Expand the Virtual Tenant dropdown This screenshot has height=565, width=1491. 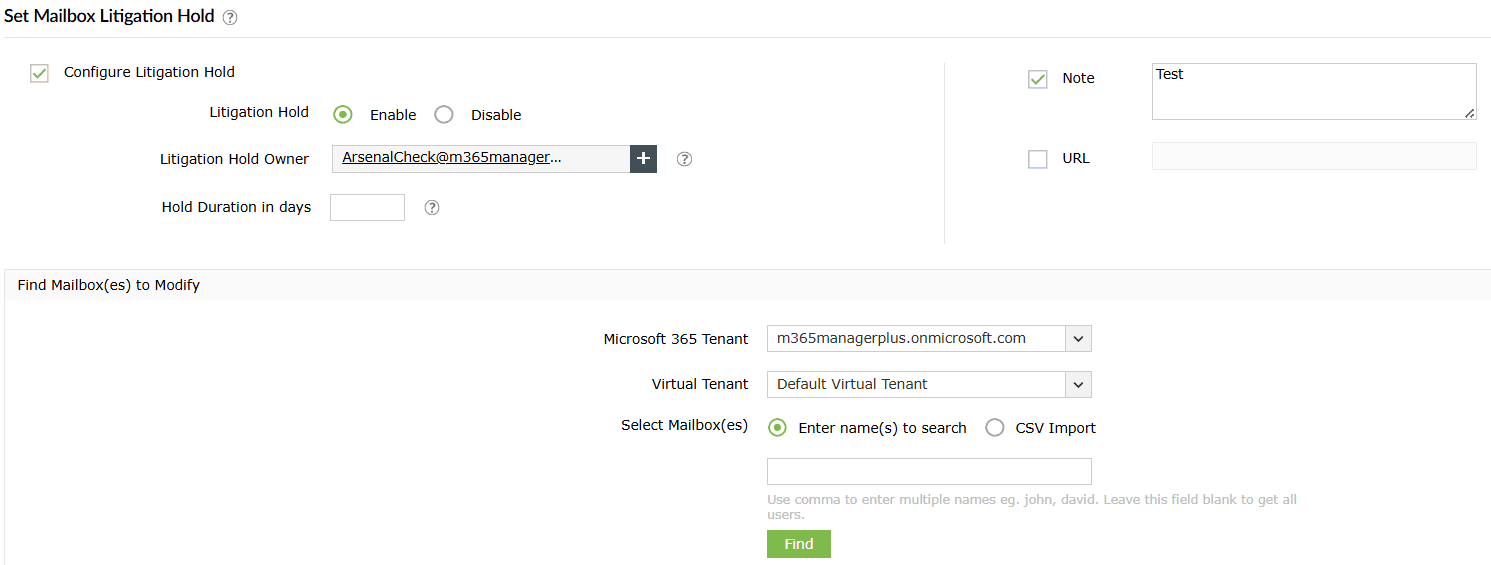tap(1078, 384)
